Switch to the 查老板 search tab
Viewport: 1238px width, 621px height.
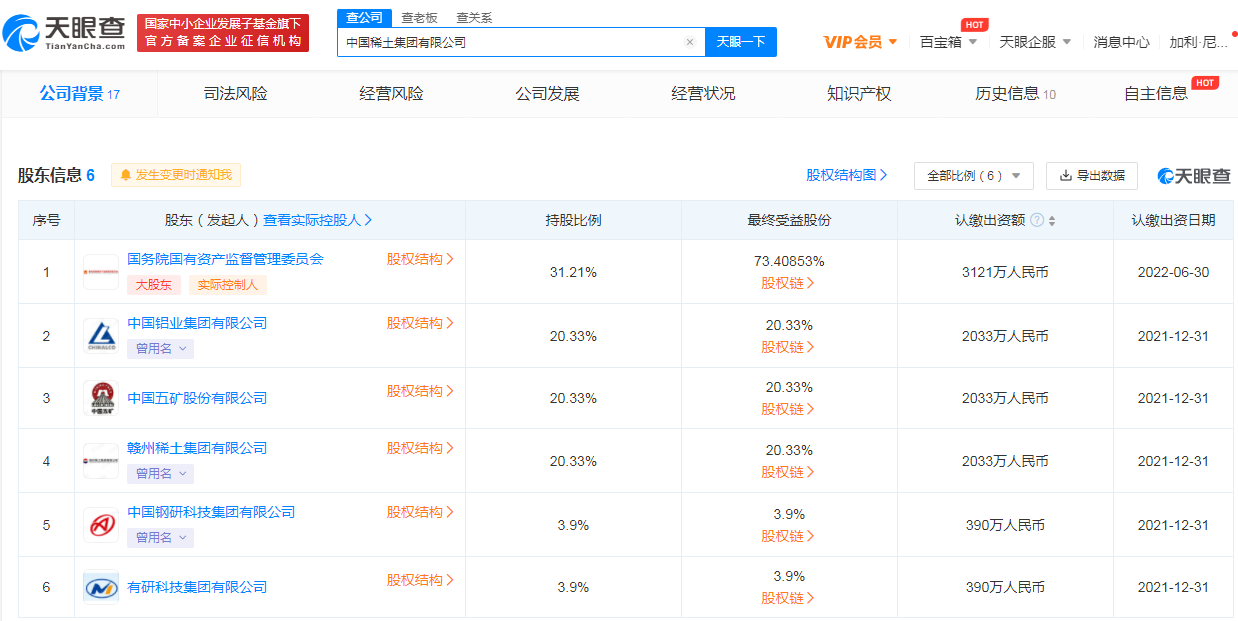click(419, 18)
